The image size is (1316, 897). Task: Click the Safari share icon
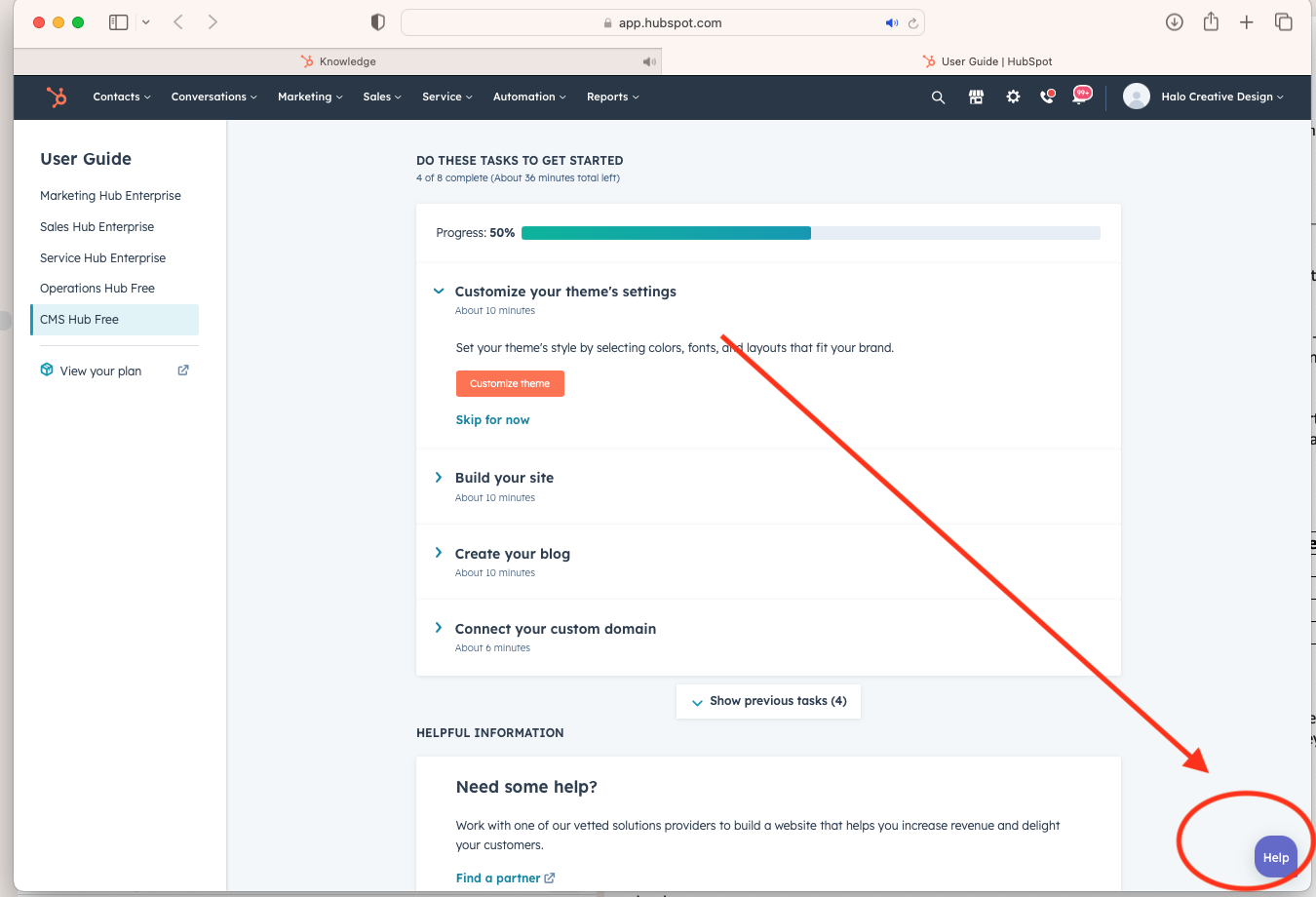point(1211,22)
